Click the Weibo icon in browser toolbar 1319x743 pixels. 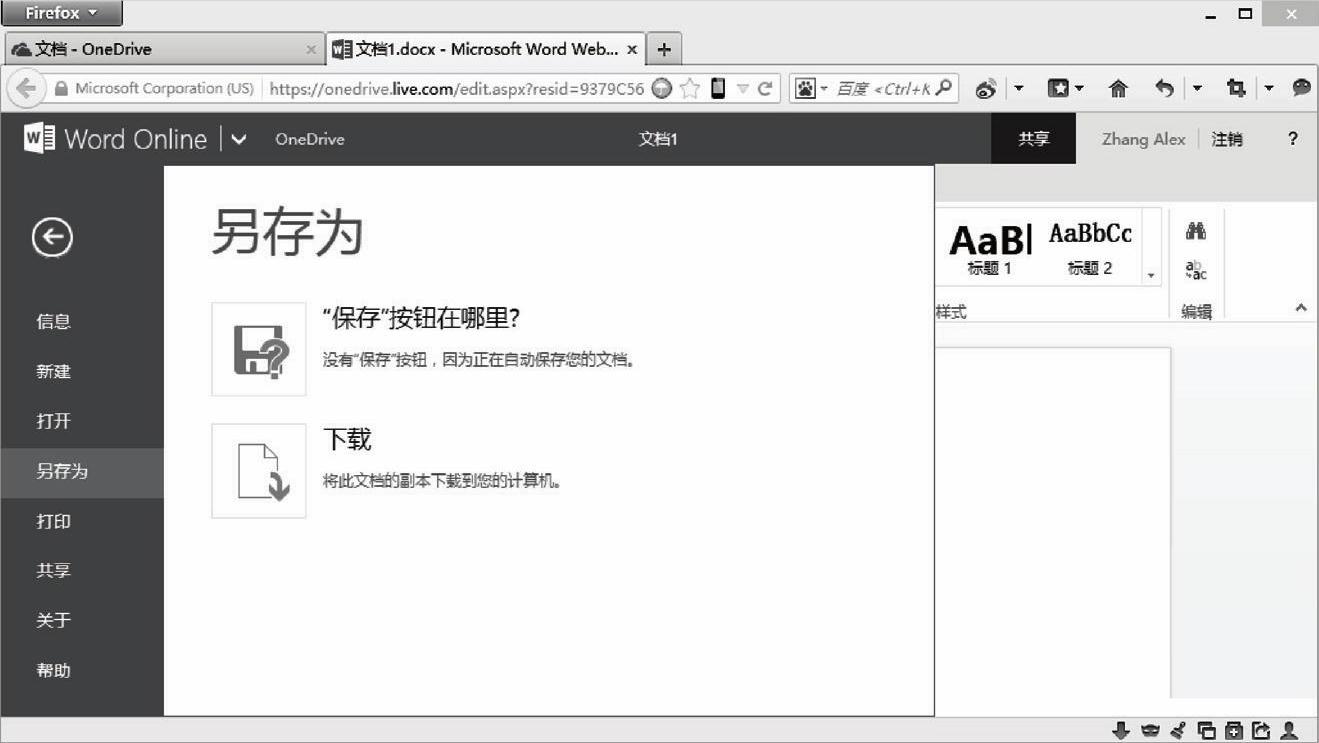click(x=987, y=89)
